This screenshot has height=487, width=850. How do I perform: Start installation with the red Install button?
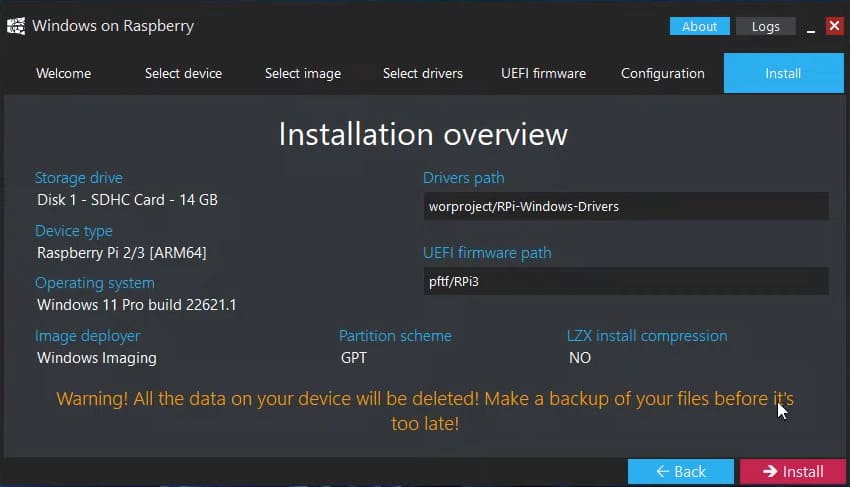[x=792, y=471]
